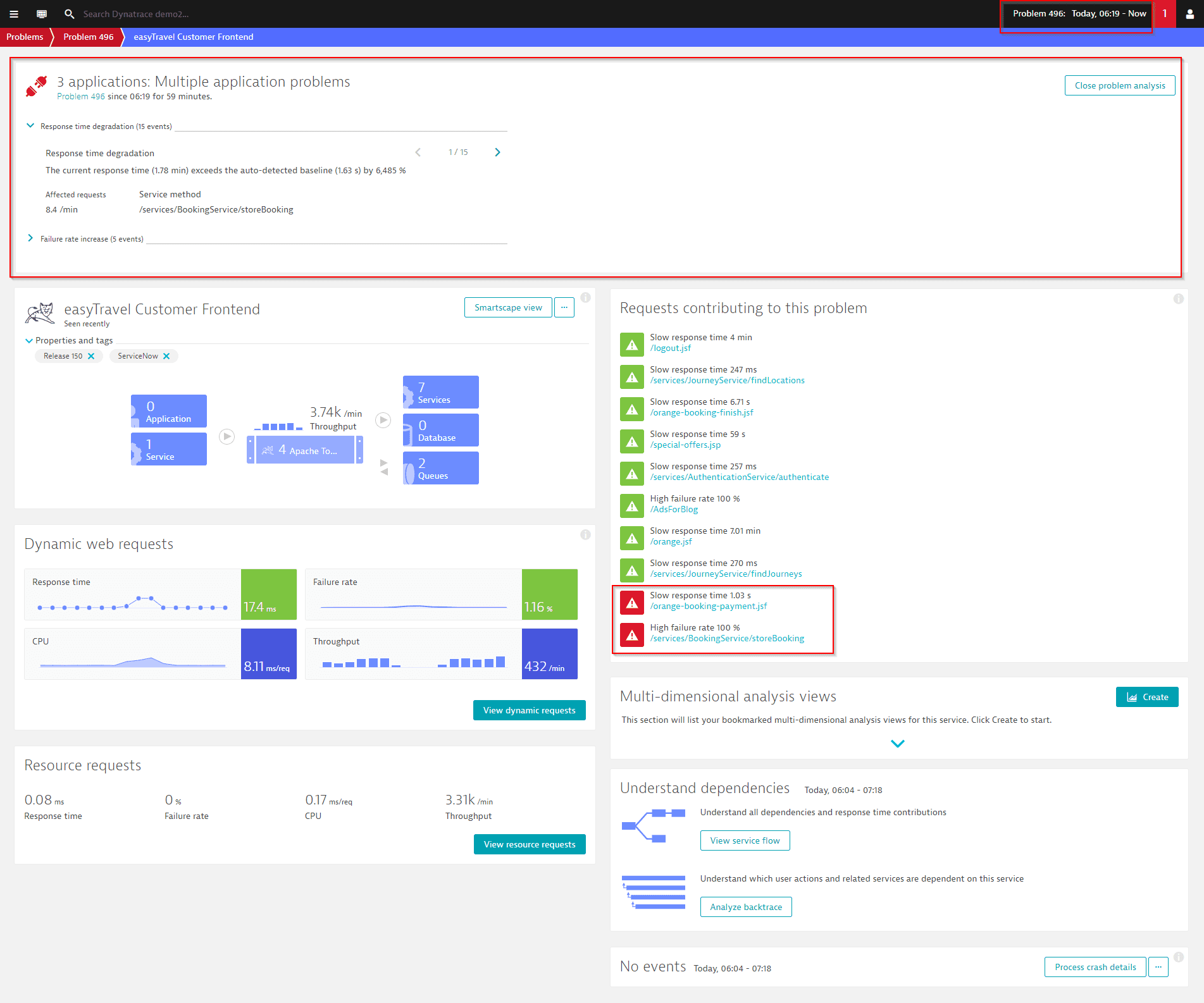Click the search magnifier icon
Image resolution: width=1204 pixels, height=1003 pixels.
(70, 14)
